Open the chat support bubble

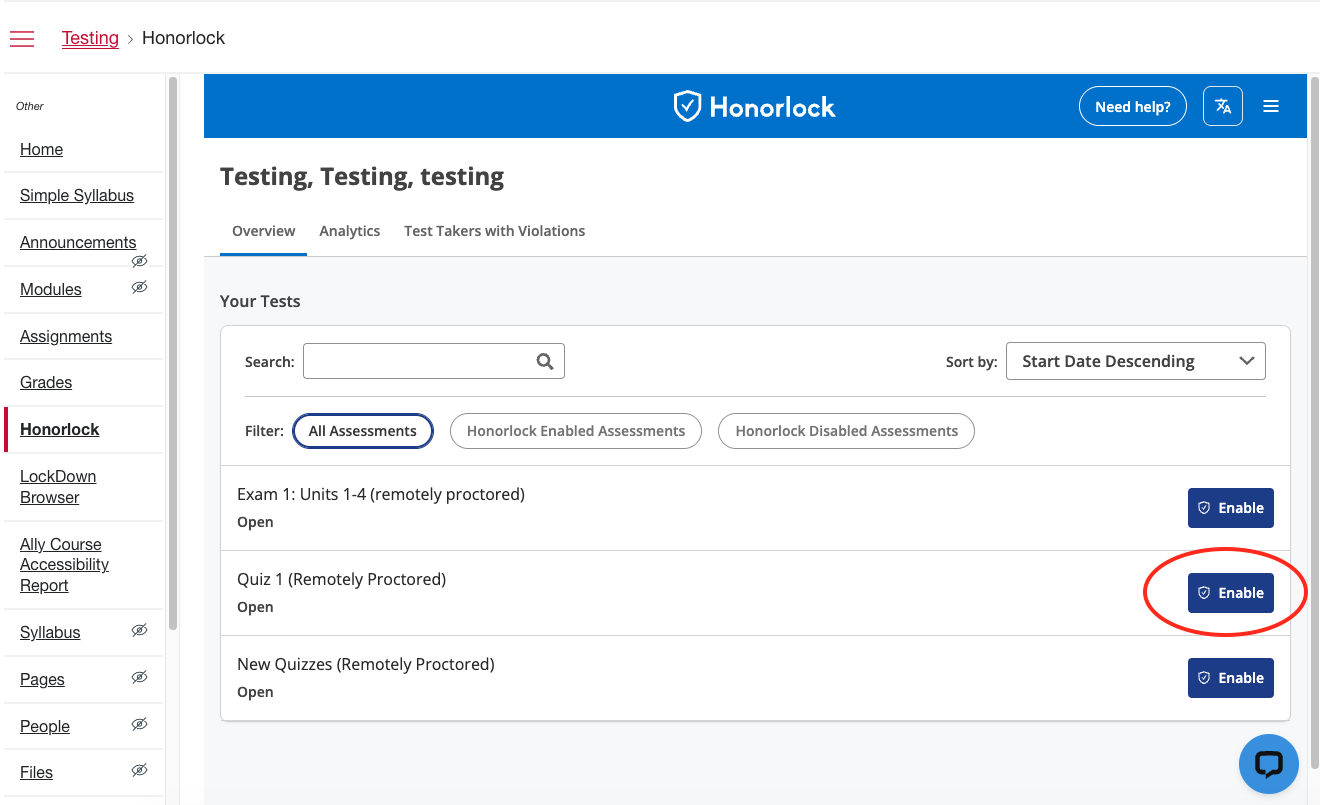(1268, 764)
